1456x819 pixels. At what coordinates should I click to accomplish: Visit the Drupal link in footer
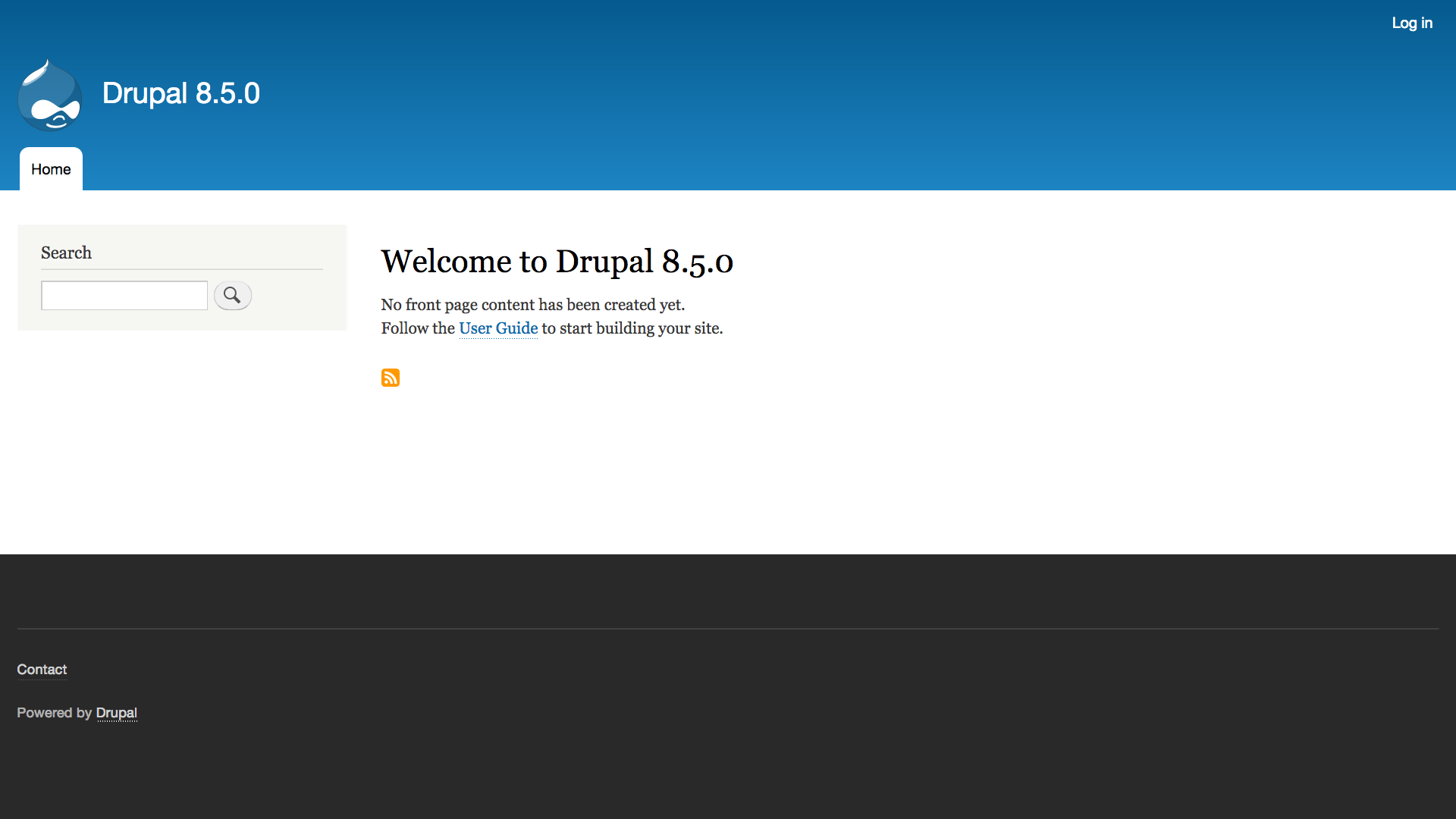(117, 713)
